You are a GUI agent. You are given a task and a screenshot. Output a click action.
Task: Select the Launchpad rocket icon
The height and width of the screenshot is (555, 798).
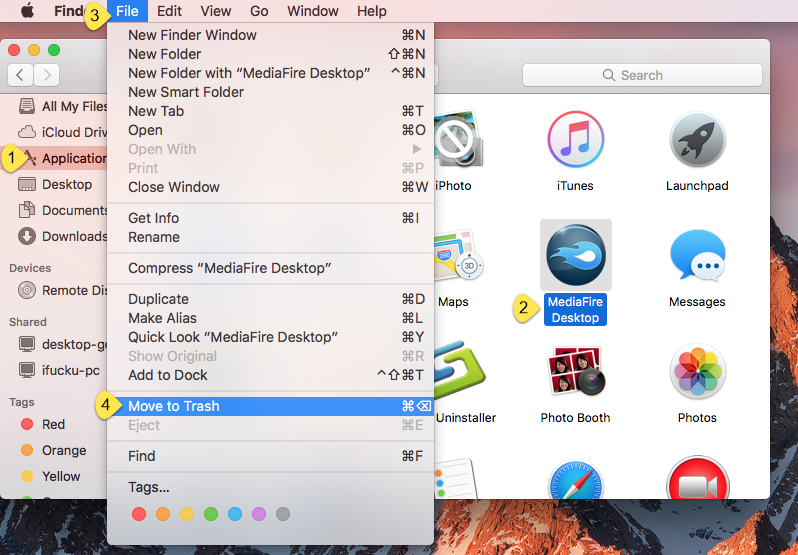click(697, 139)
